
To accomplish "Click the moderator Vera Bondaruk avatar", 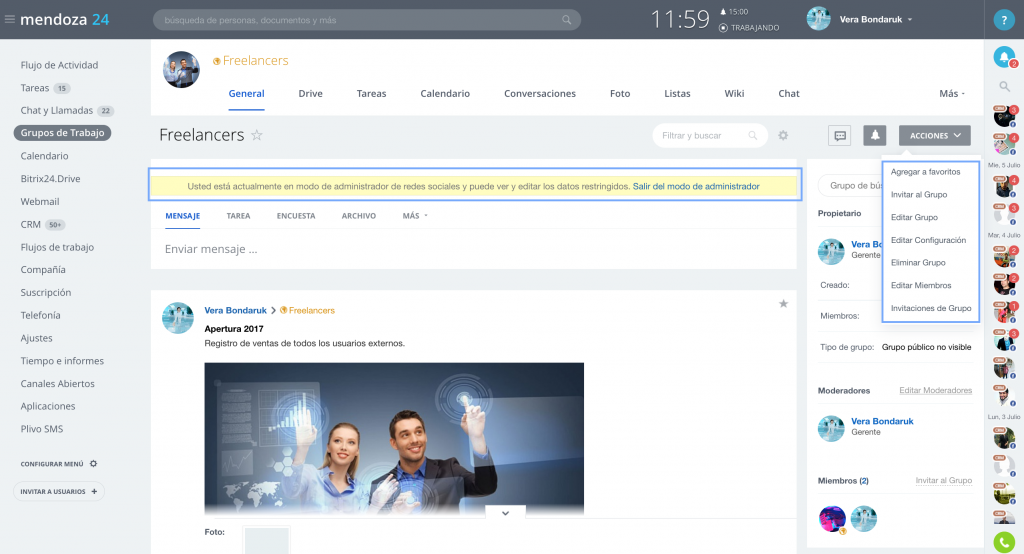I will coord(831,429).
